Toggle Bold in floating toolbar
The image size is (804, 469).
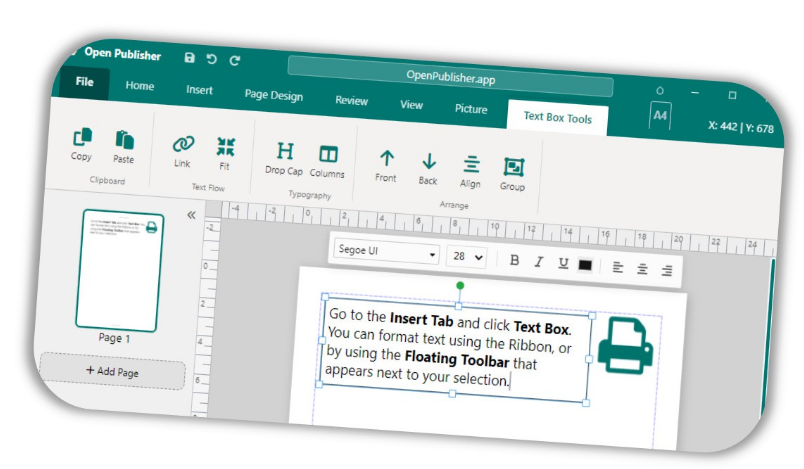pyautogui.click(x=514, y=260)
